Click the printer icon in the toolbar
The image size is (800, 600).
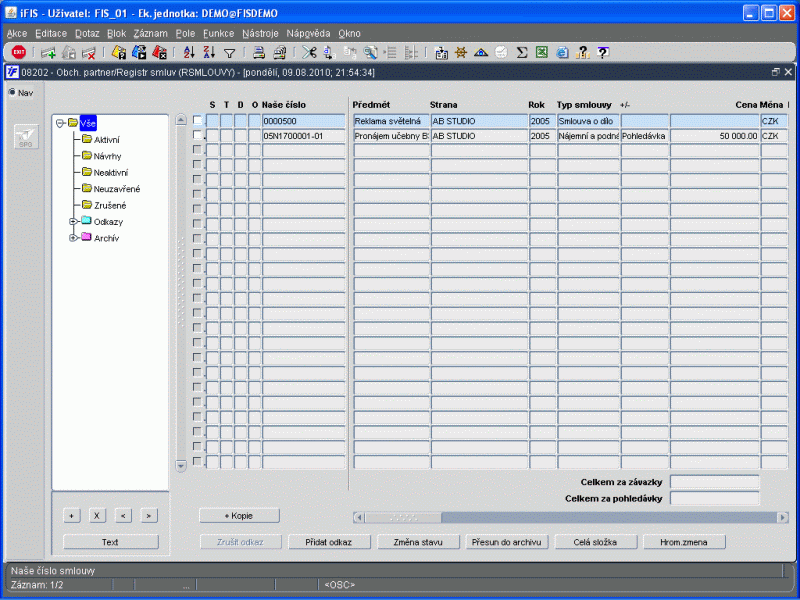click(259, 52)
